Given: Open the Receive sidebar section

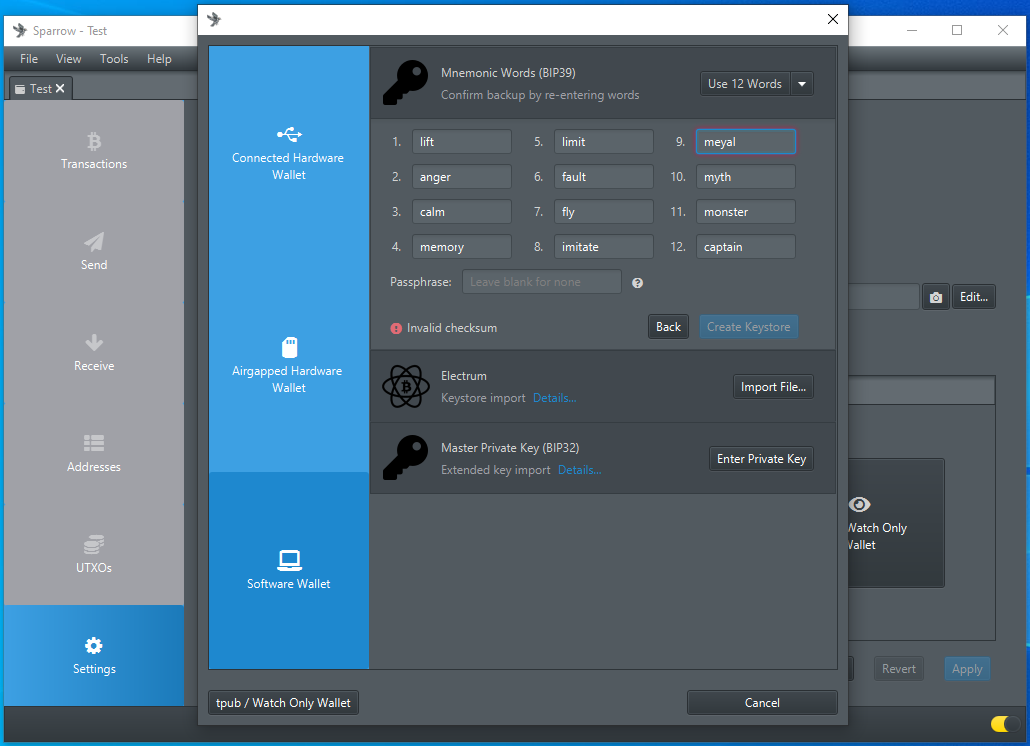Looking at the screenshot, I should click(x=94, y=353).
